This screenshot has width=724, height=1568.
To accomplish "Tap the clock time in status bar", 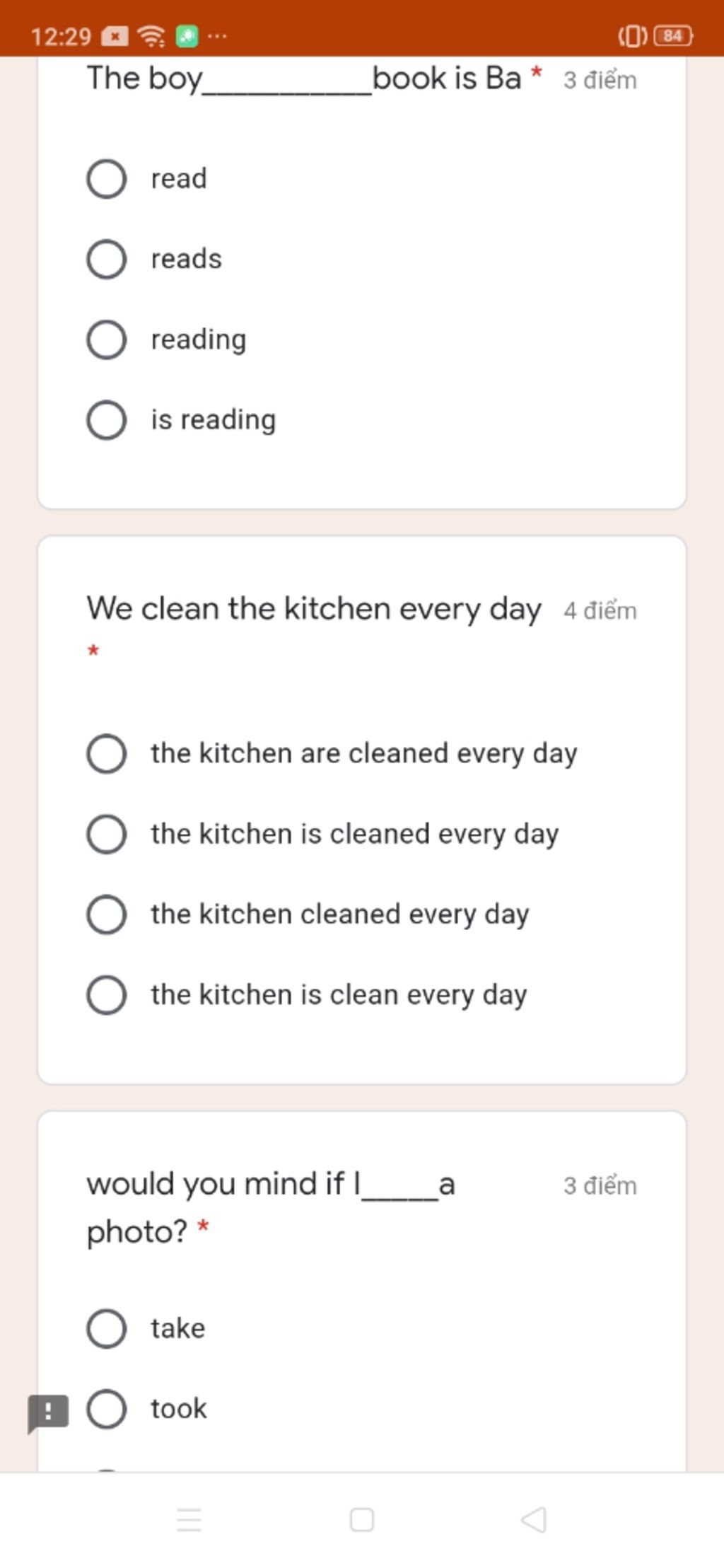I will [61, 36].
